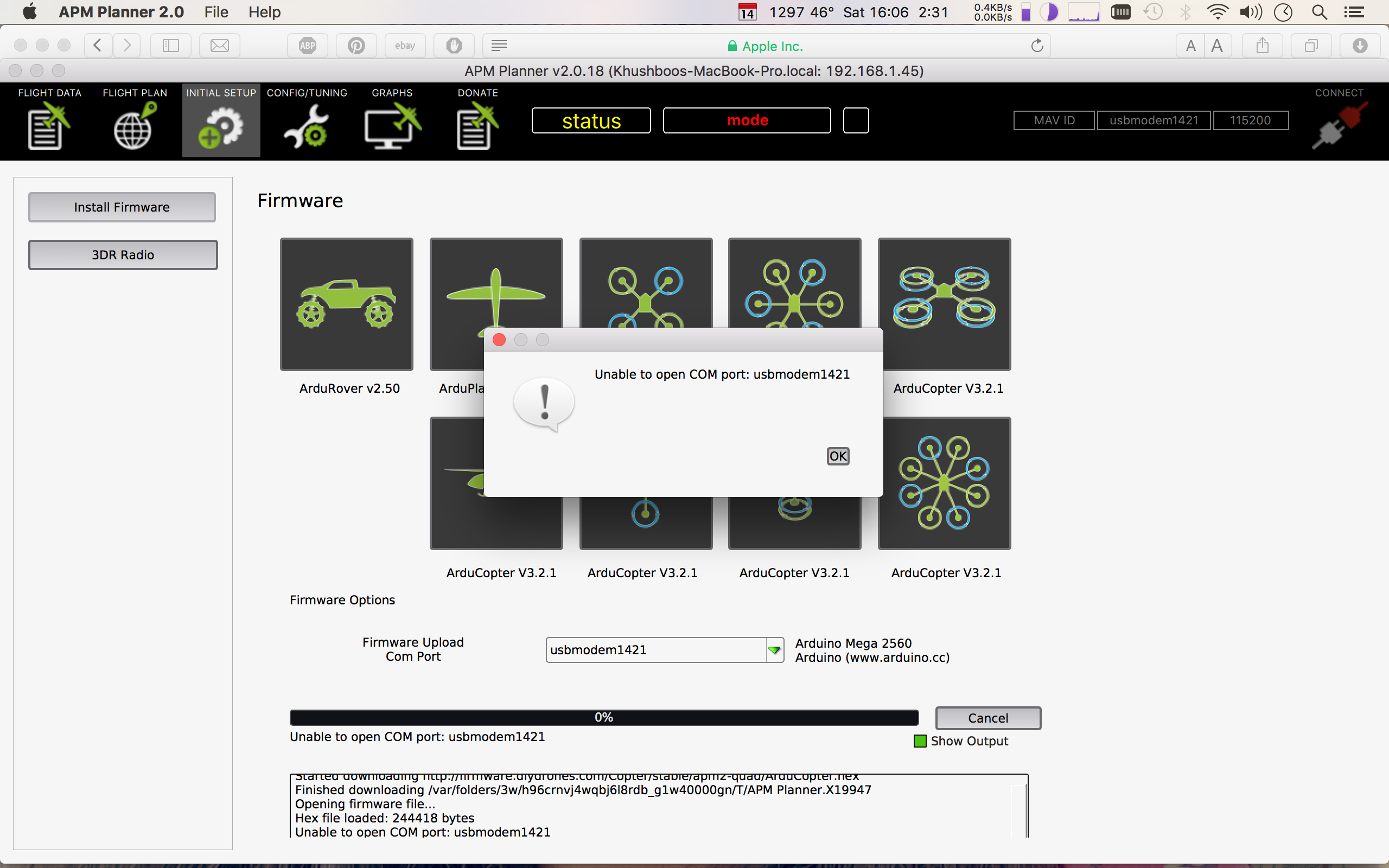Image resolution: width=1389 pixels, height=868 pixels.
Task: Show all Safari tabs icon
Action: click(1311, 46)
